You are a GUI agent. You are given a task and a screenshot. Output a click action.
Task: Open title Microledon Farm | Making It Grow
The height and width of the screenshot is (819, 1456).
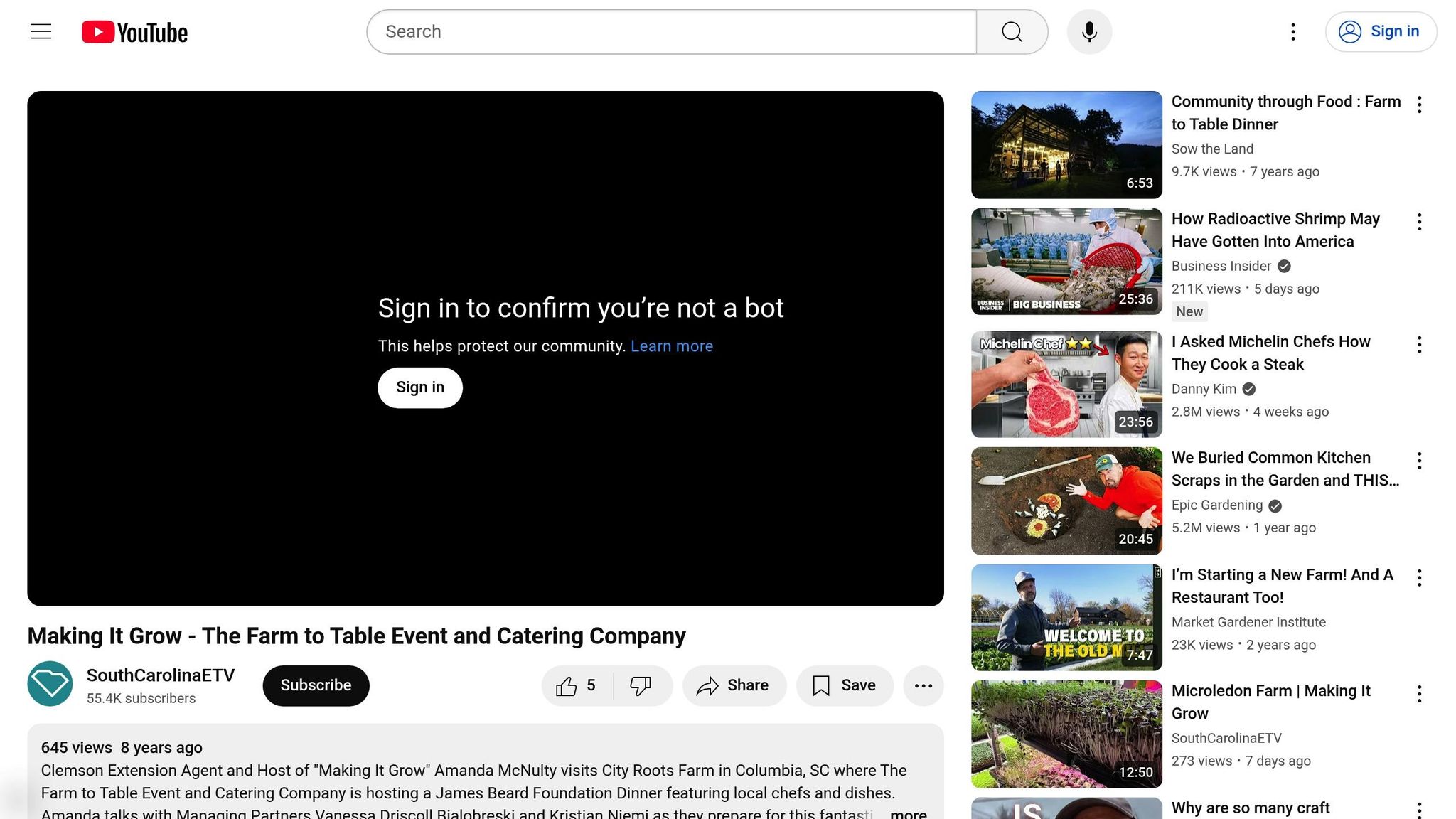1271,702
